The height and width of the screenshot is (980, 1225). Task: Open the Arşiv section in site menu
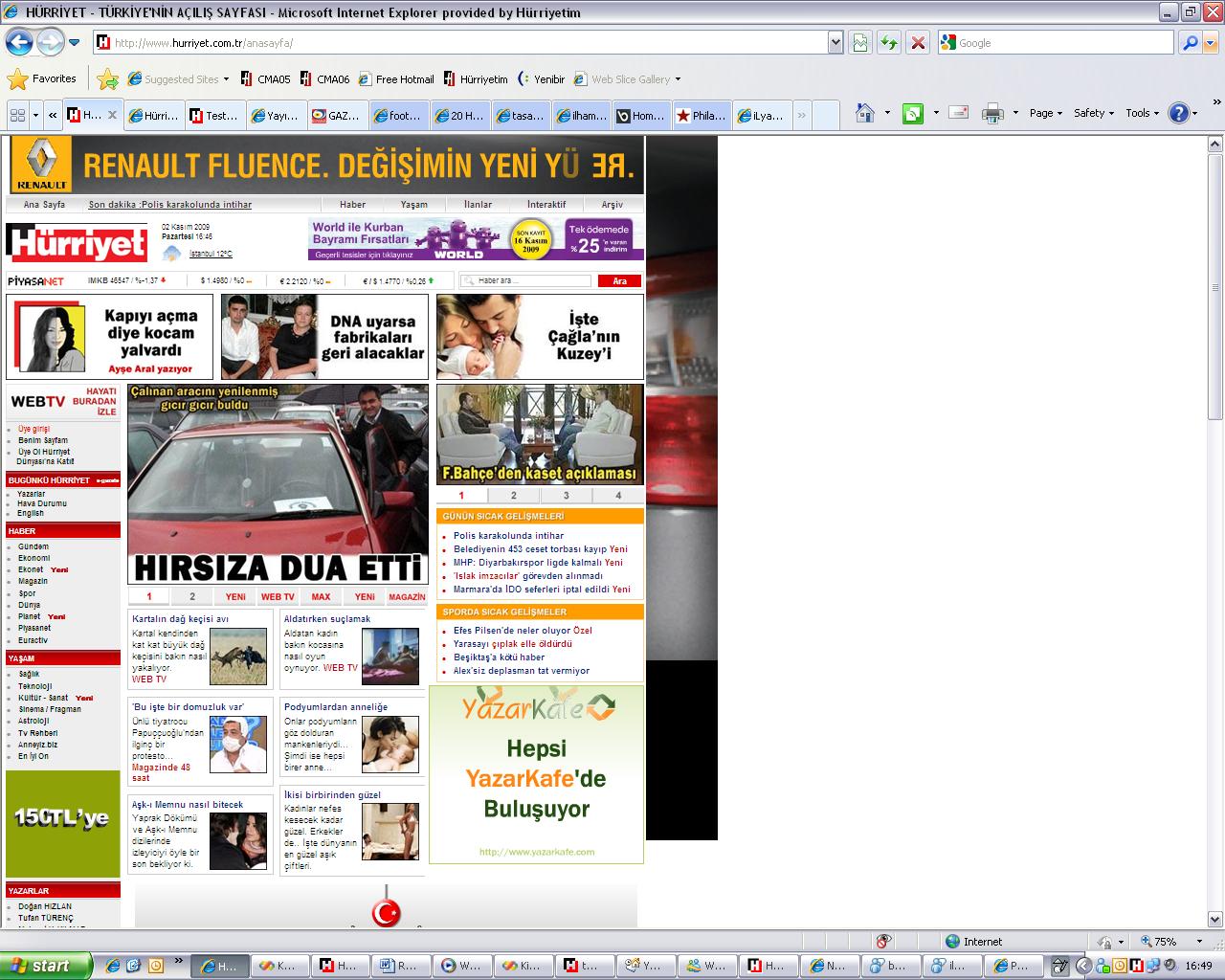[x=612, y=205]
